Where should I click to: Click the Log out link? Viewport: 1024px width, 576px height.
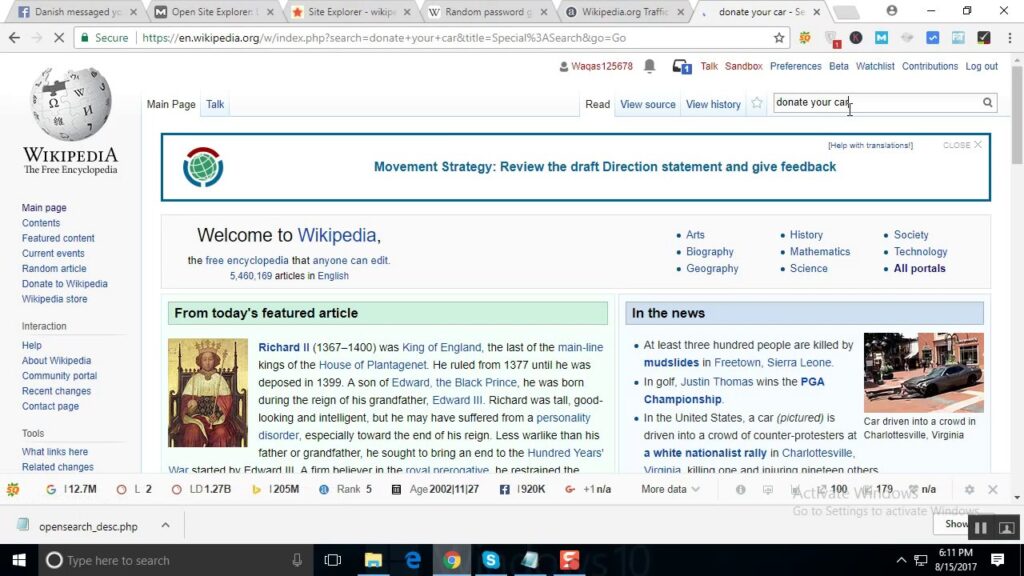pos(982,66)
